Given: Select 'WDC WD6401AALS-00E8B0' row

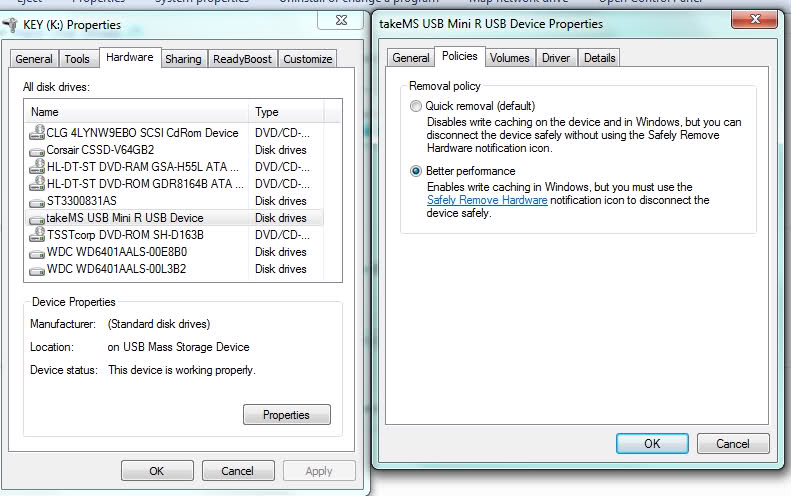Looking at the screenshot, I should (x=174, y=252).
